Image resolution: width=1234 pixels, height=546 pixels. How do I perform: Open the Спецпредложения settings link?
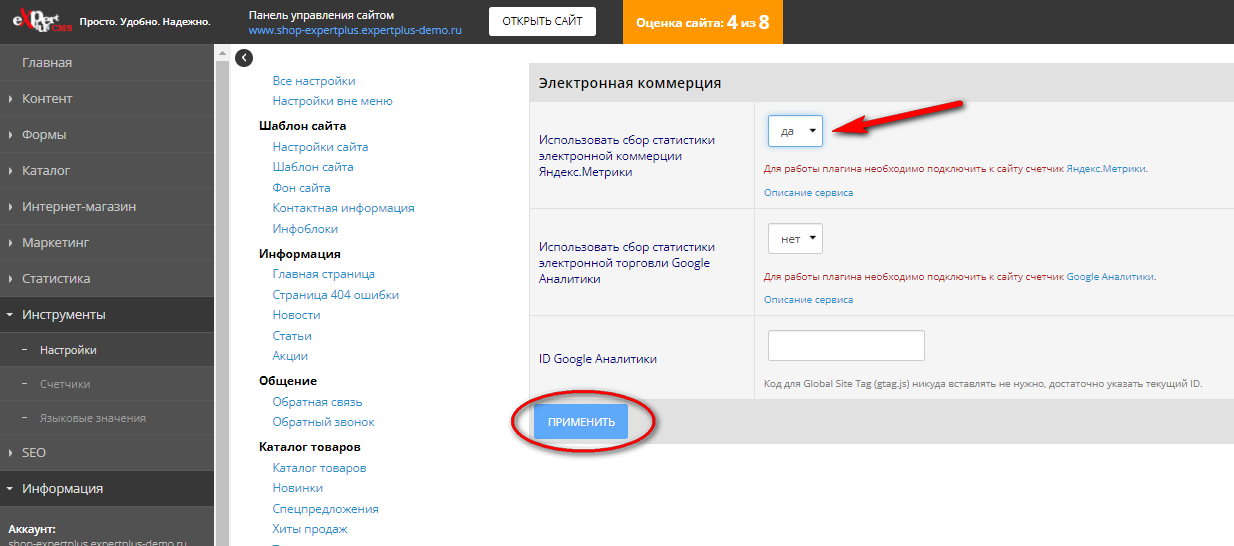click(x=326, y=509)
